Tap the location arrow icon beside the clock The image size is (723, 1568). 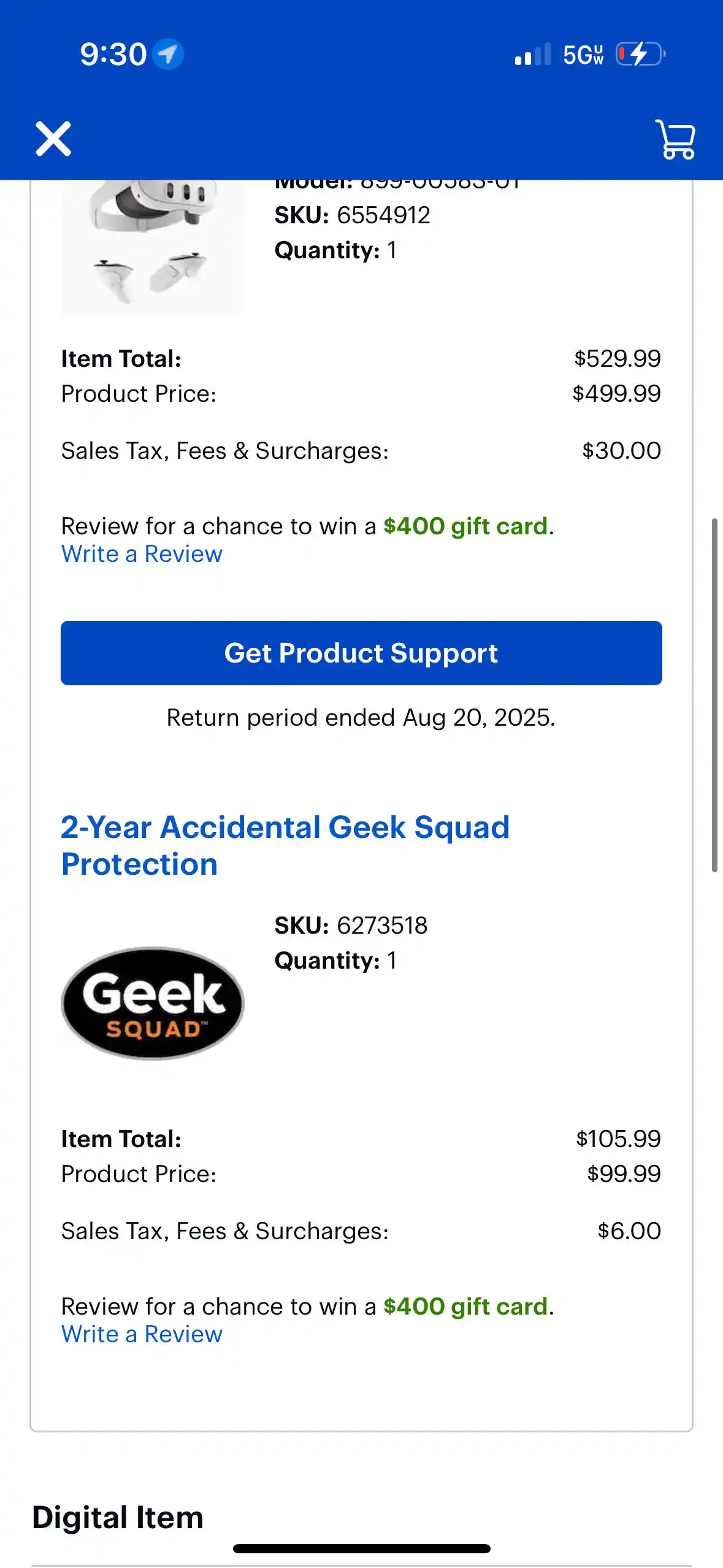(x=168, y=54)
